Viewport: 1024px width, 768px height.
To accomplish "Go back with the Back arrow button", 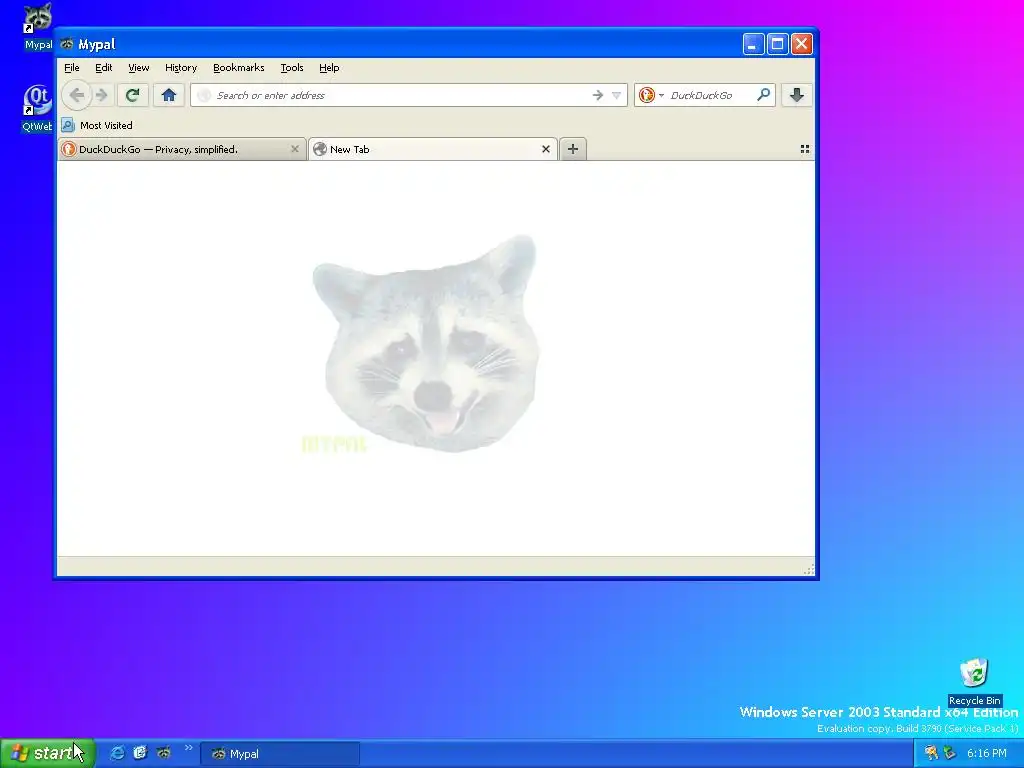I will point(76,95).
